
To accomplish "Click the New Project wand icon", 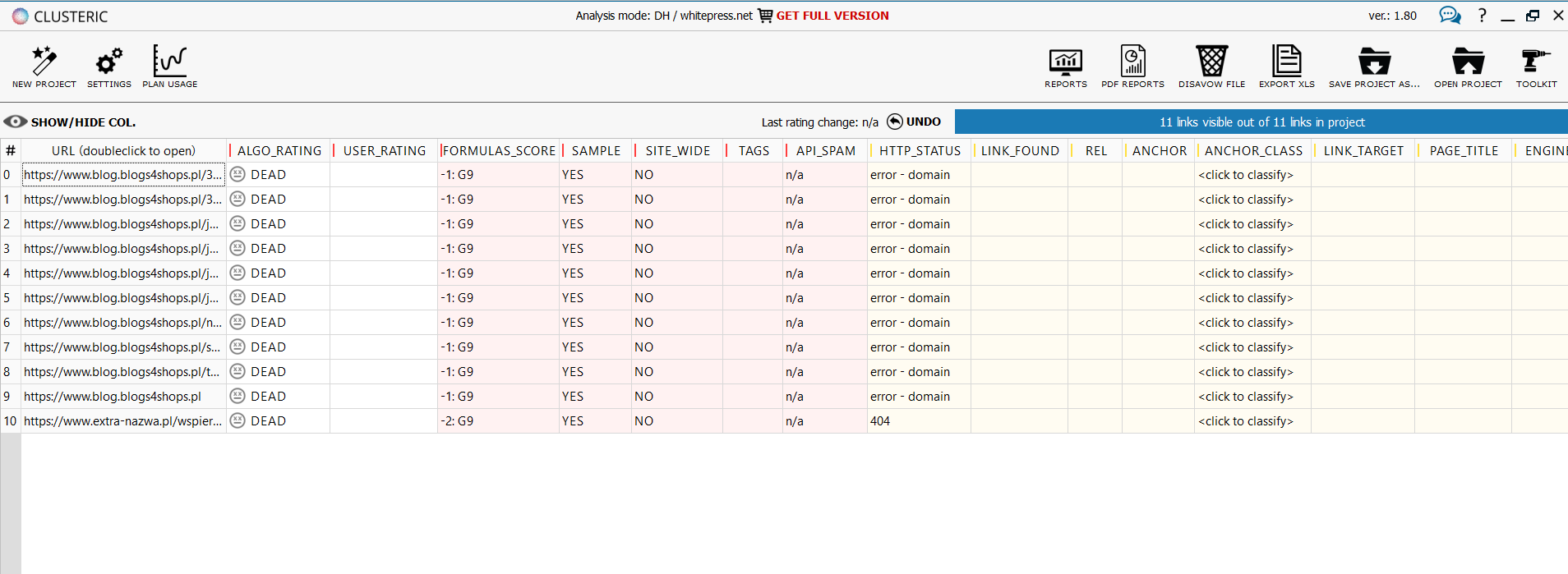I will click(x=44, y=62).
